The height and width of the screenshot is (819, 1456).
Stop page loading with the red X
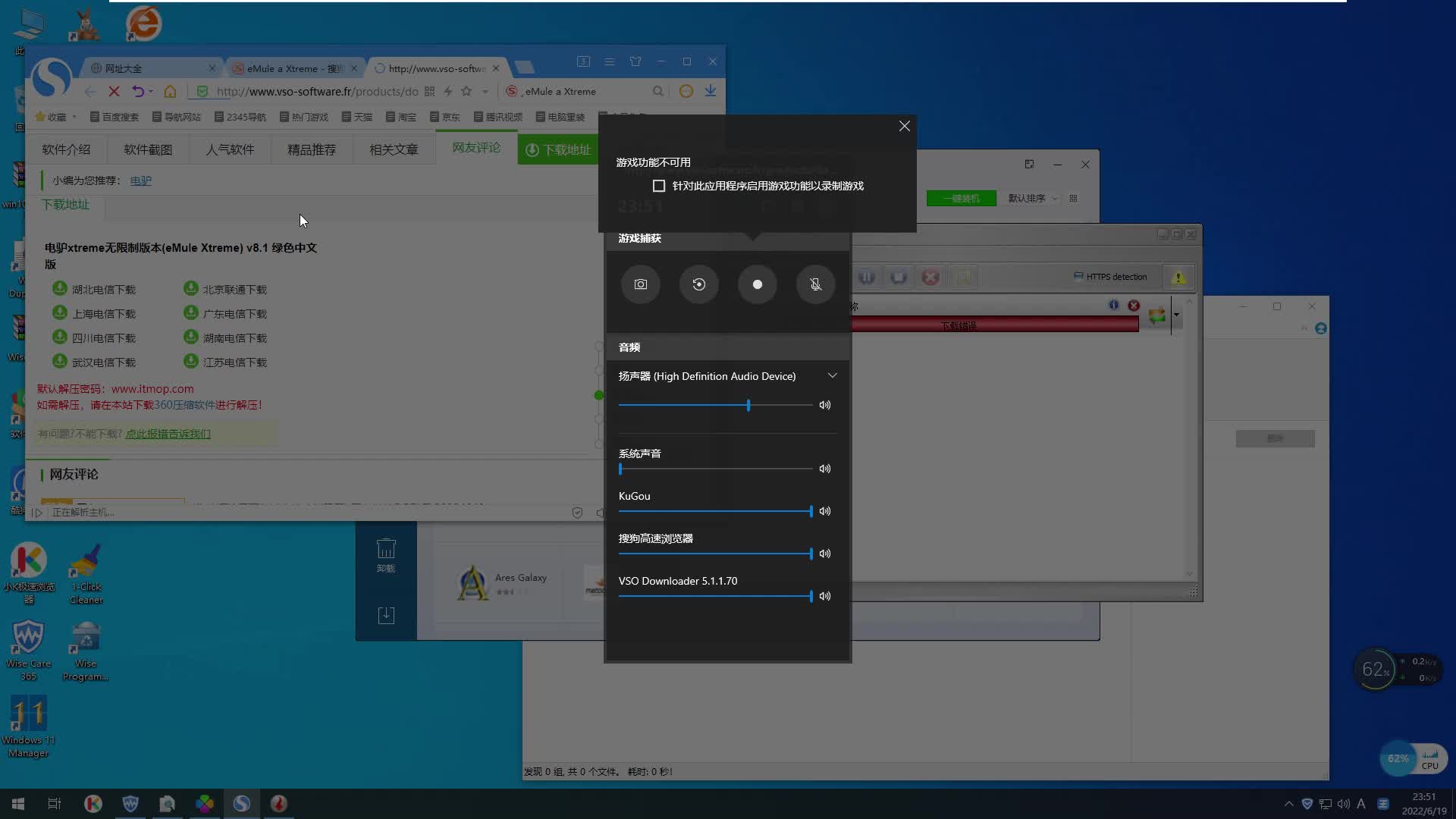click(114, 91)
